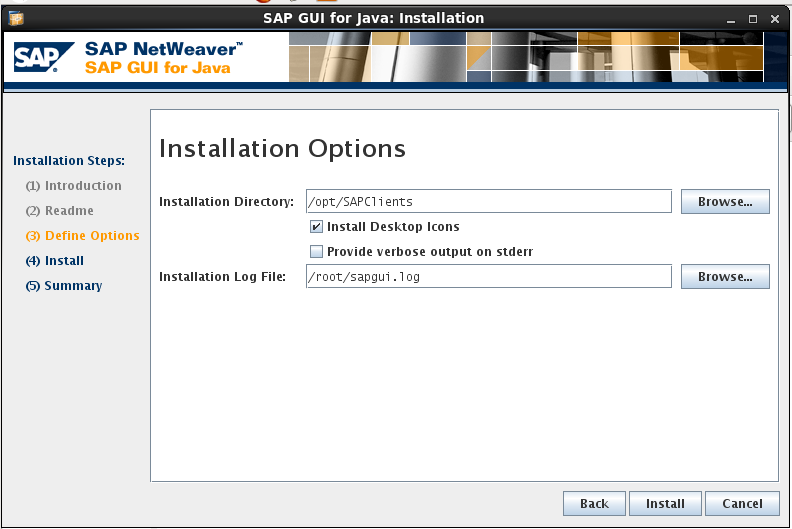Click the Installation Options heading
Viewport: 792px width, 529px height.
click(x=282, y=149)
